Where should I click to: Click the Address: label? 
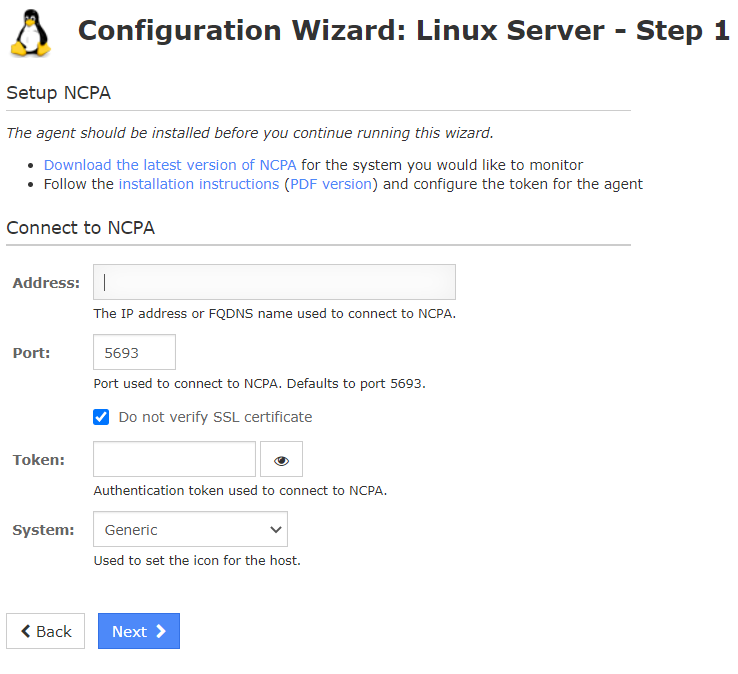pyautogui.click(x=46, y=283)
